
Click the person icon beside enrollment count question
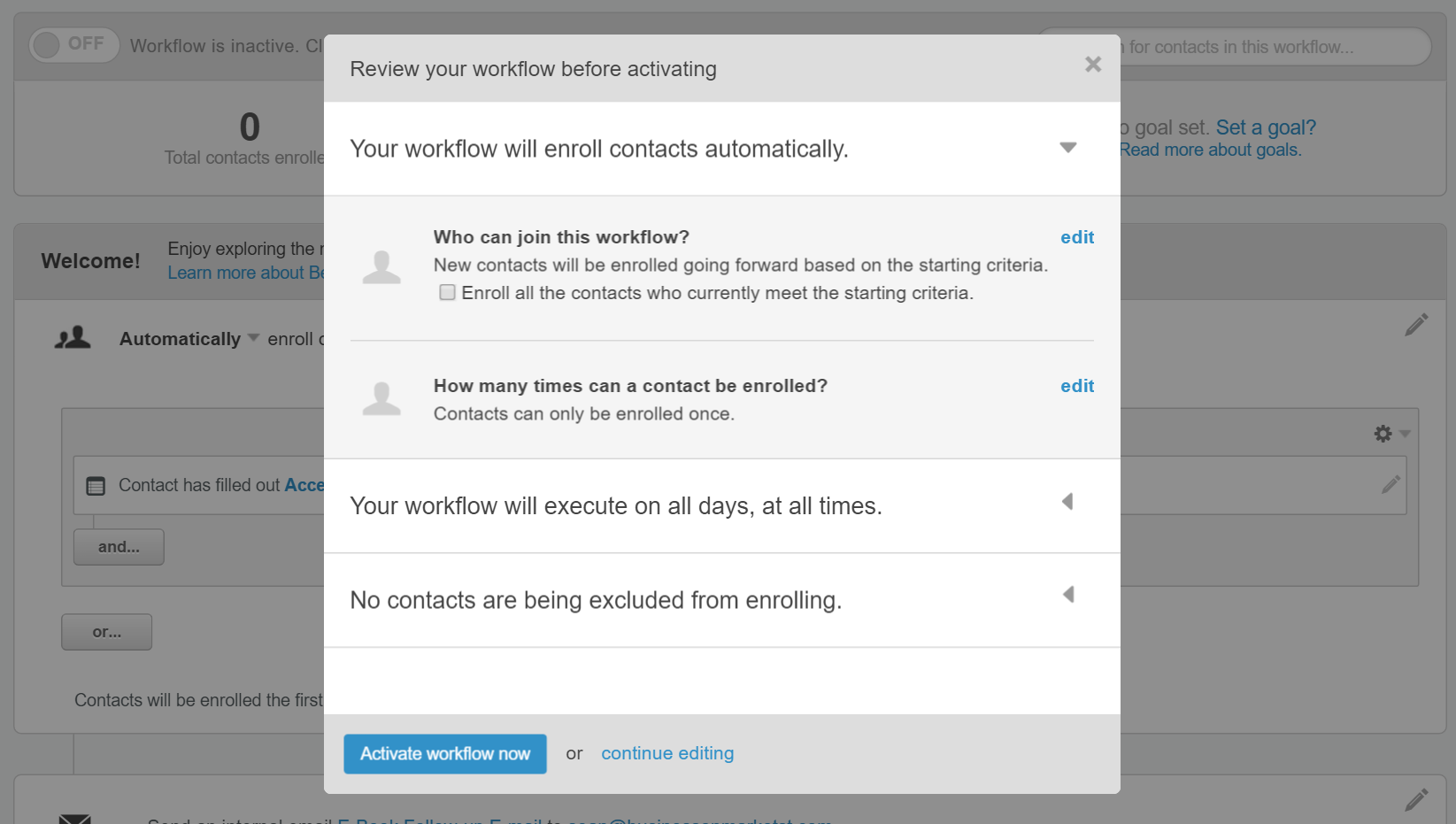coord(381,397)
